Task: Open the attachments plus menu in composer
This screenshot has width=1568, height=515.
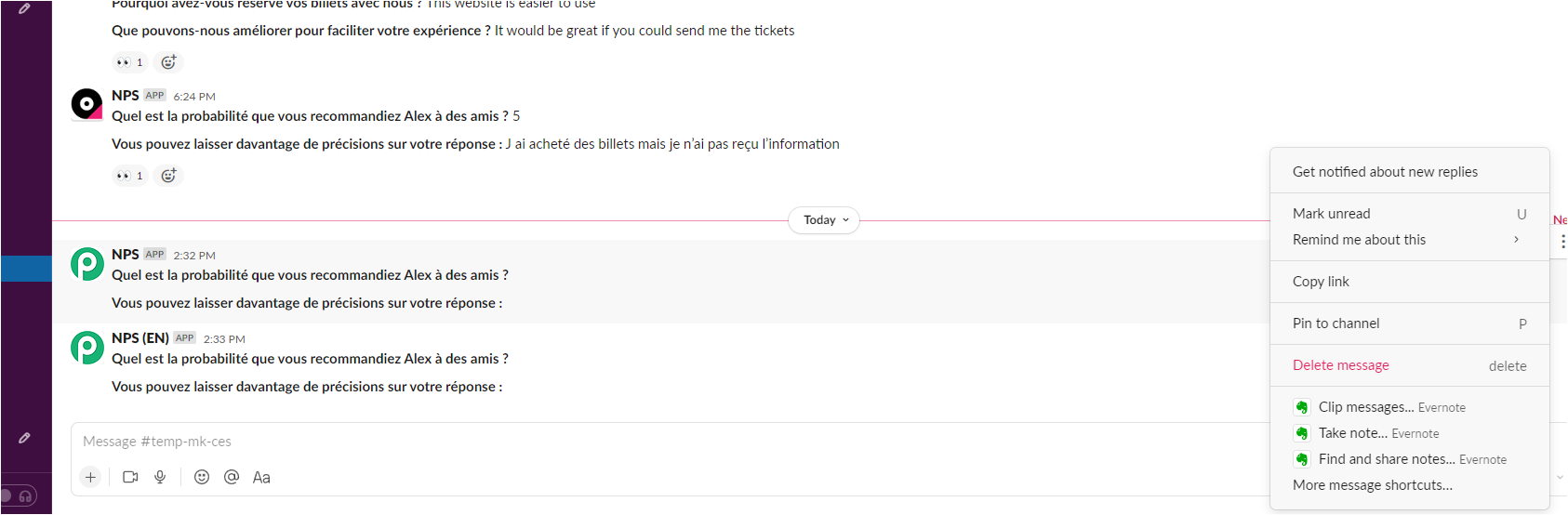Action: coord(90,477)
